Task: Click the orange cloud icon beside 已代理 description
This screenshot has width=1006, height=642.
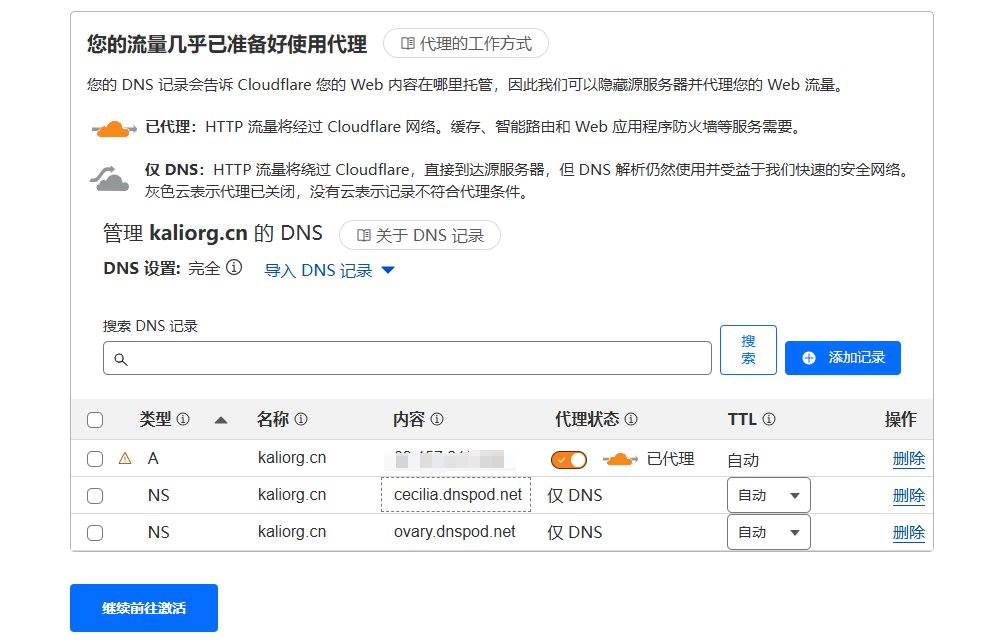Action: [114, 129]
